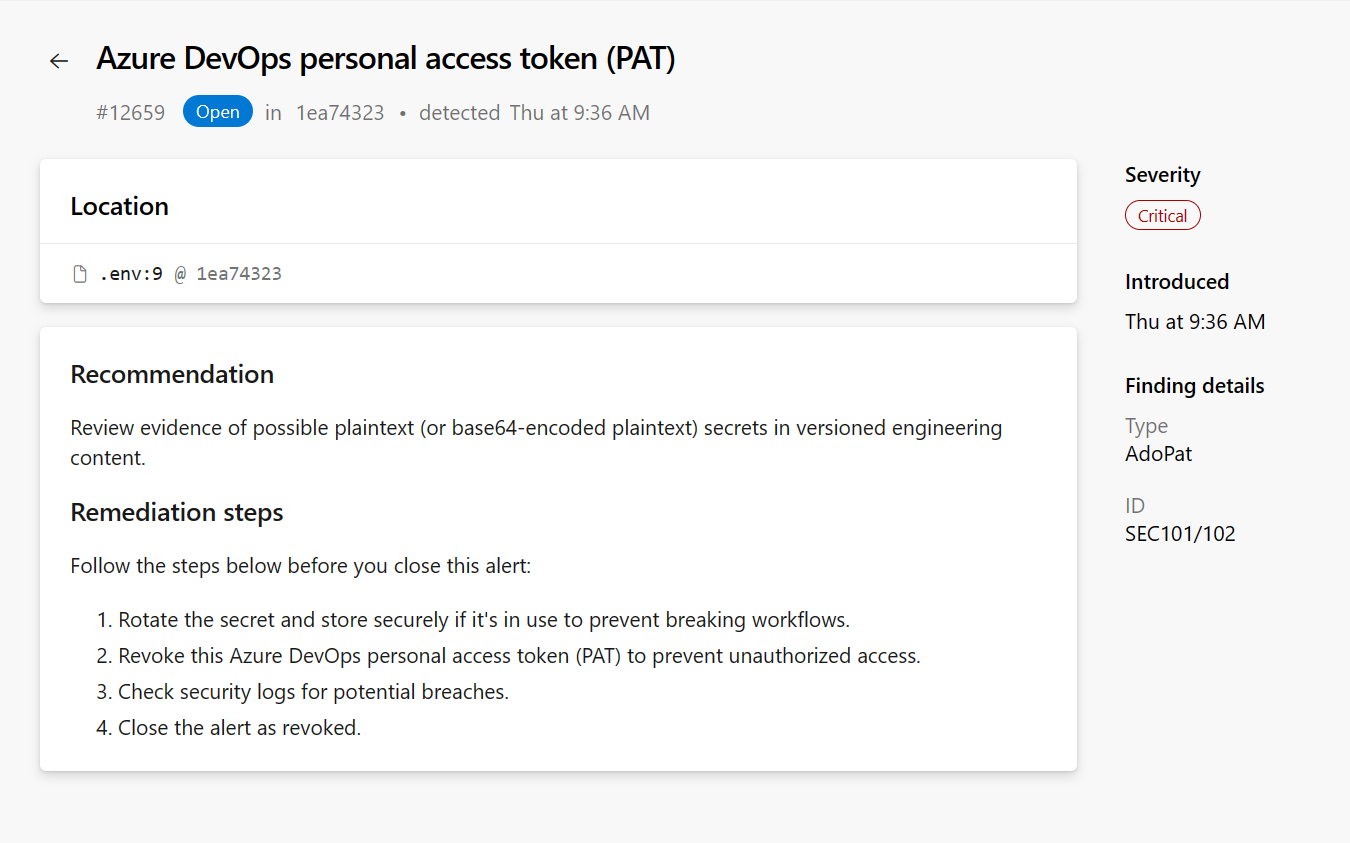This screenshot has height=843, width=1350.
Task: Click the detected Thu at 9:36 AM text
Action: (534, 113)
